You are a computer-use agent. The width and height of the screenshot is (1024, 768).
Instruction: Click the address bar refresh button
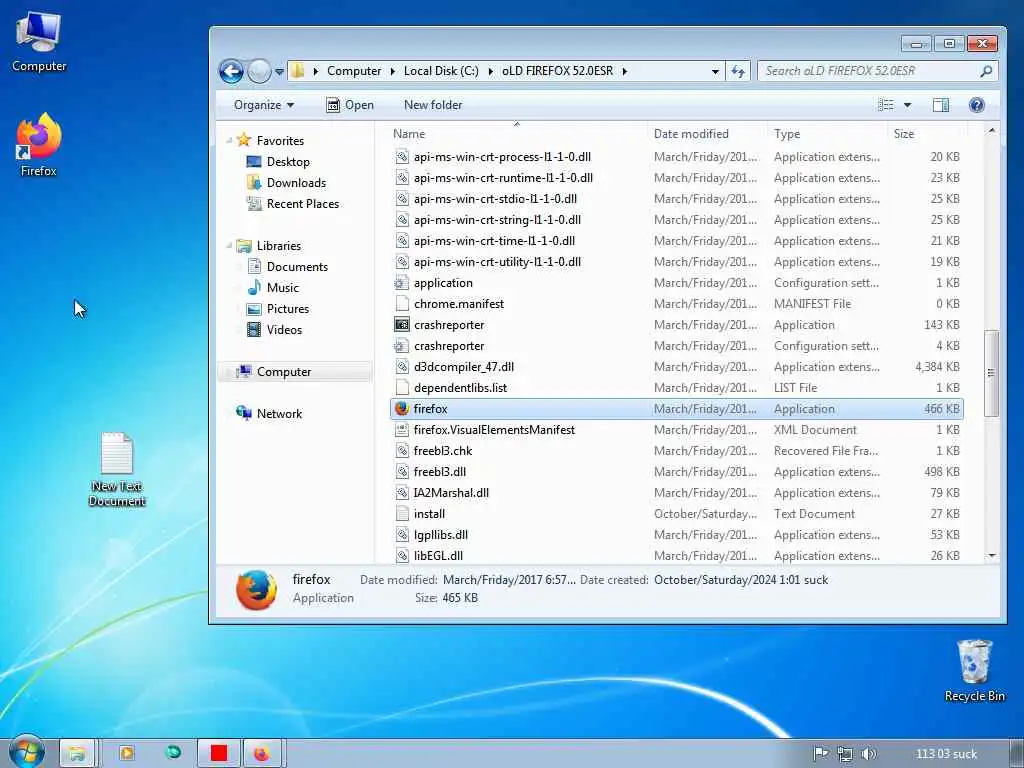click(738, 71)
